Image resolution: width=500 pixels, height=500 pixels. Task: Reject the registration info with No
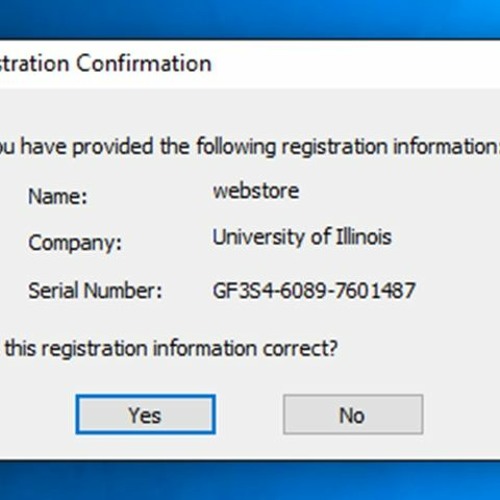point(353,415)
